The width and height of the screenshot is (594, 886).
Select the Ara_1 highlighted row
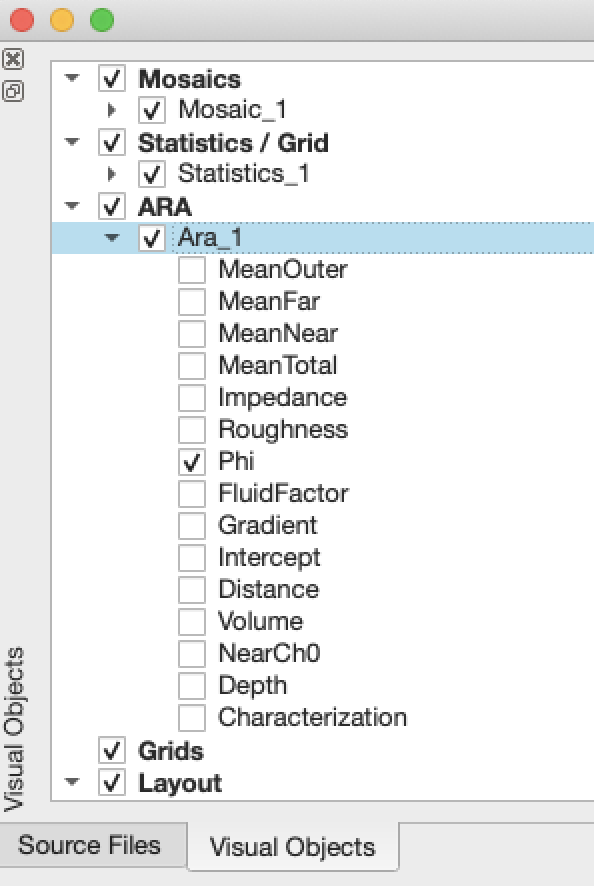(x=323, y=238)
